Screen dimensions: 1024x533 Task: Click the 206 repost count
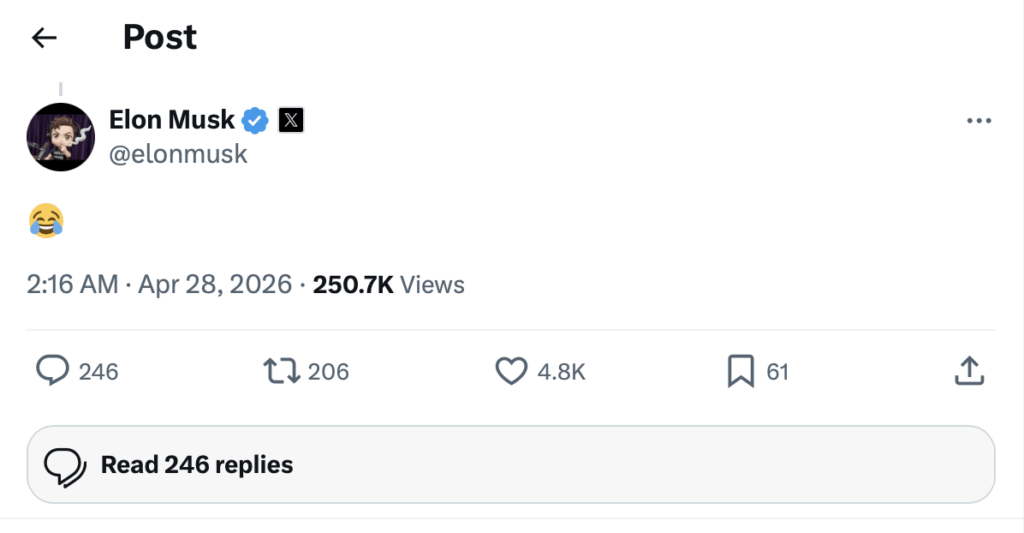[328, 372]
